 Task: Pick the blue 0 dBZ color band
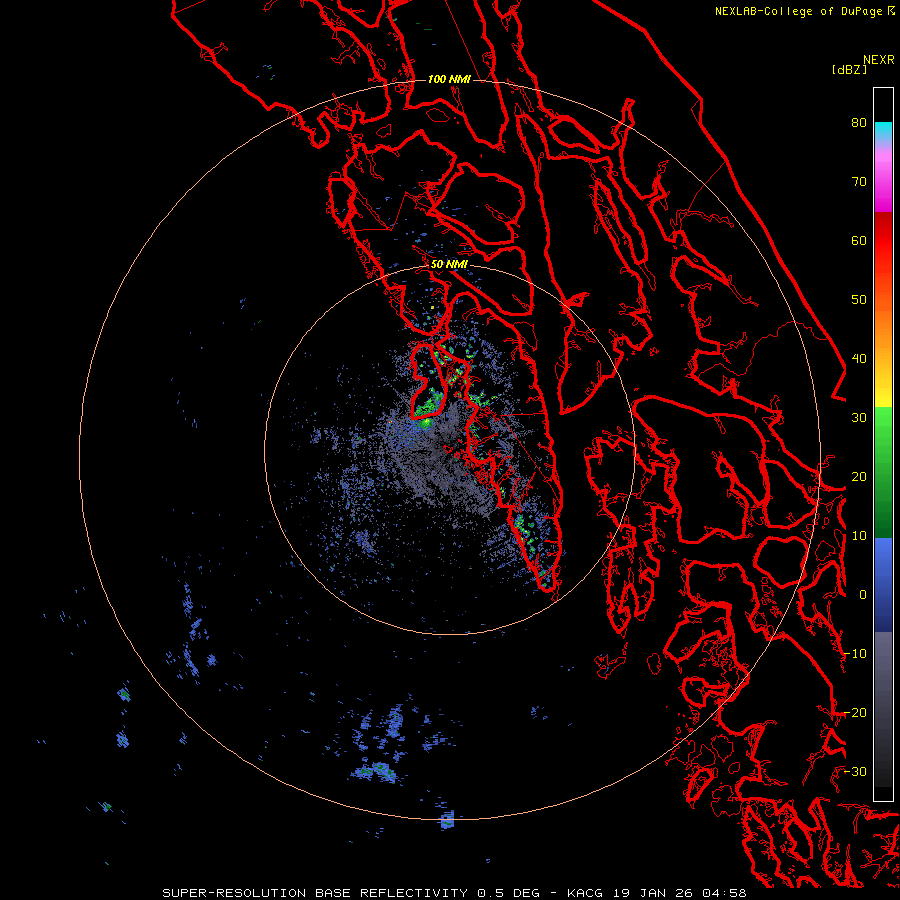pyautogui.click(x=883, y=594)
